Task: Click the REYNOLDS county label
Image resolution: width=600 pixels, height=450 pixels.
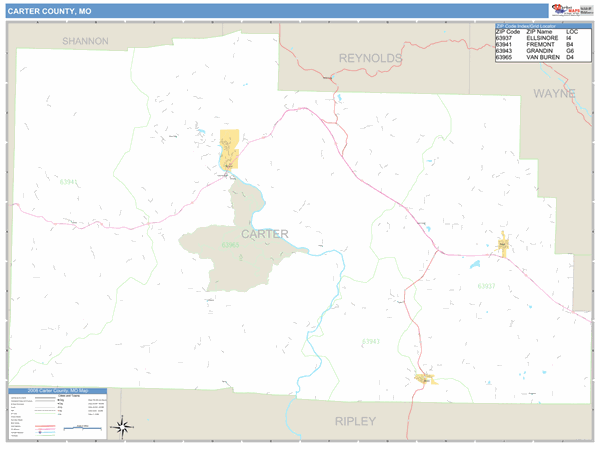Action: [x=370, y=59]
